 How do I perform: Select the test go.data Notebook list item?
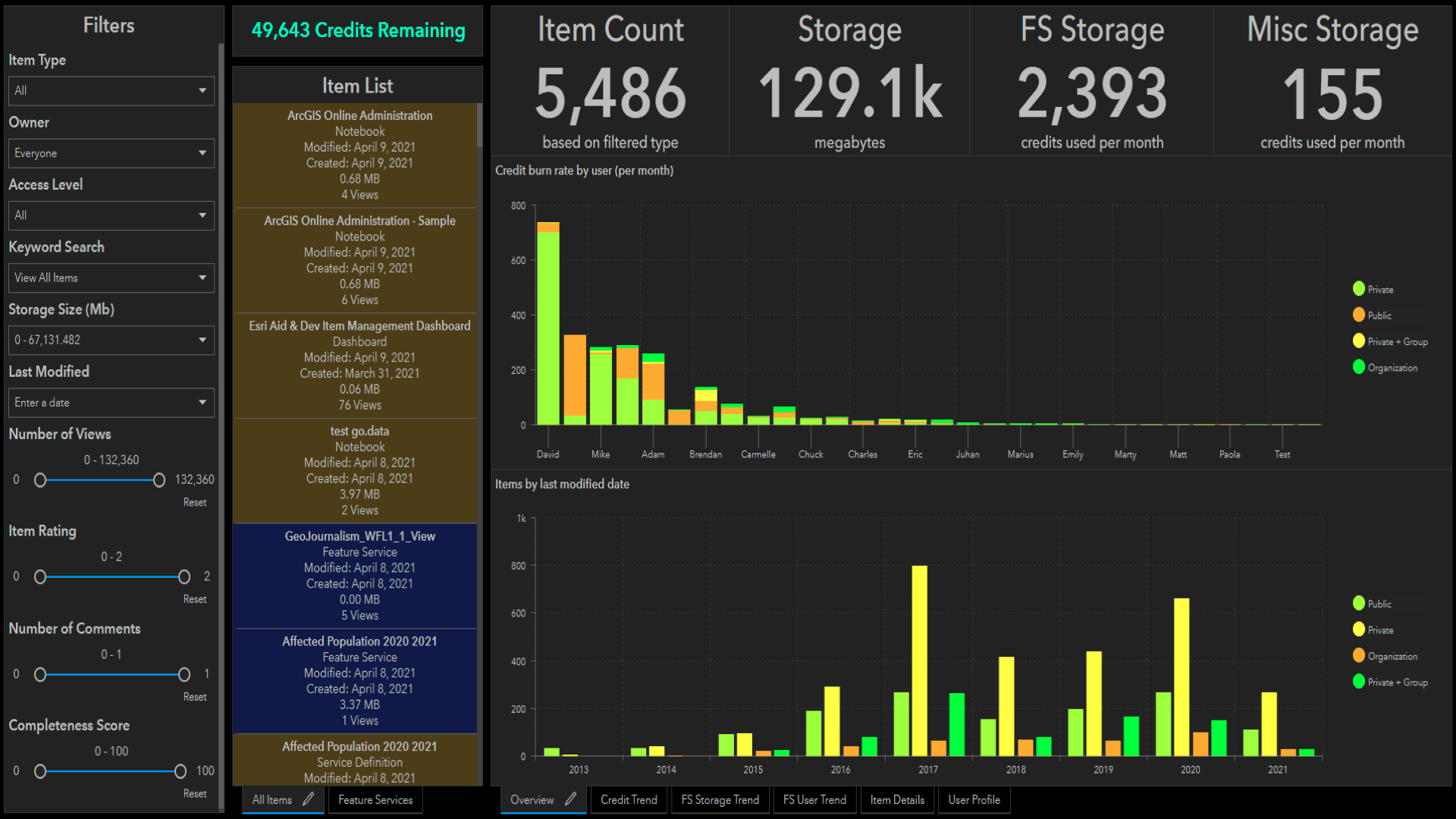(x=359, y=470)
